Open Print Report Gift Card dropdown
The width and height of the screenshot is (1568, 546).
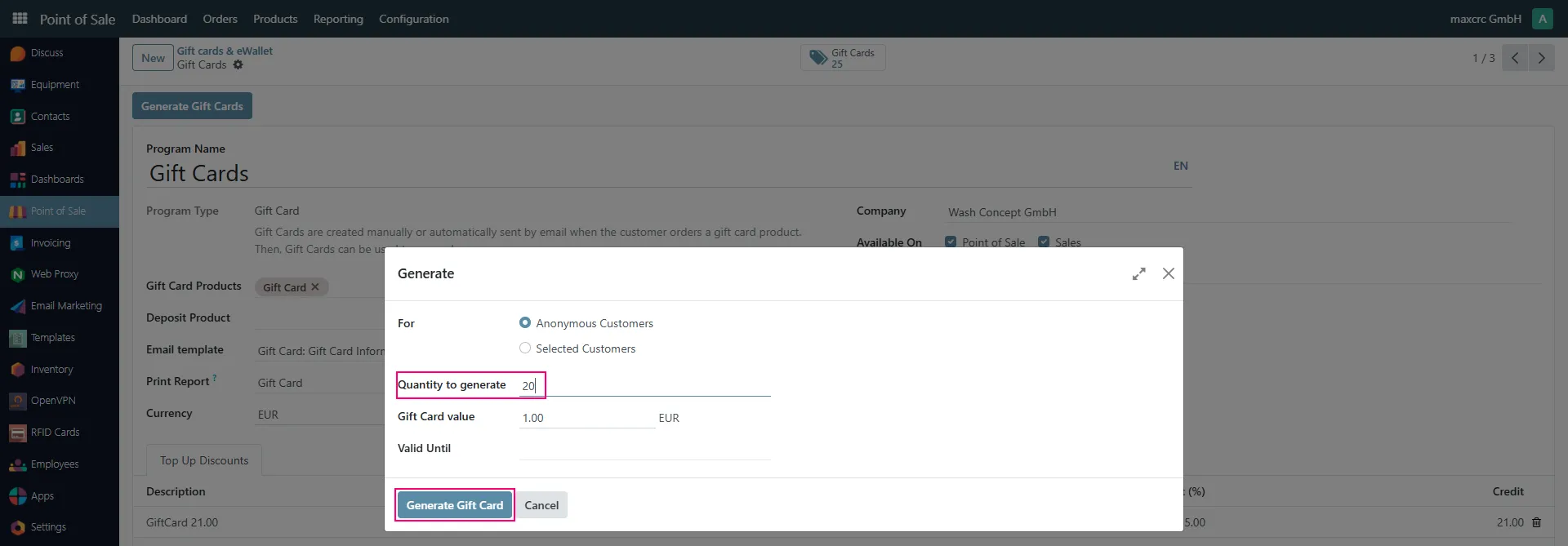coord(319,383)
